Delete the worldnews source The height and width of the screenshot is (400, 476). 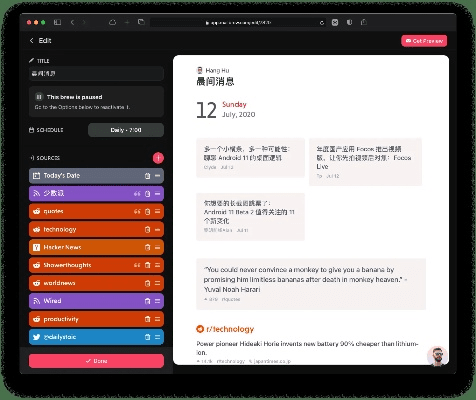(147, 283)
